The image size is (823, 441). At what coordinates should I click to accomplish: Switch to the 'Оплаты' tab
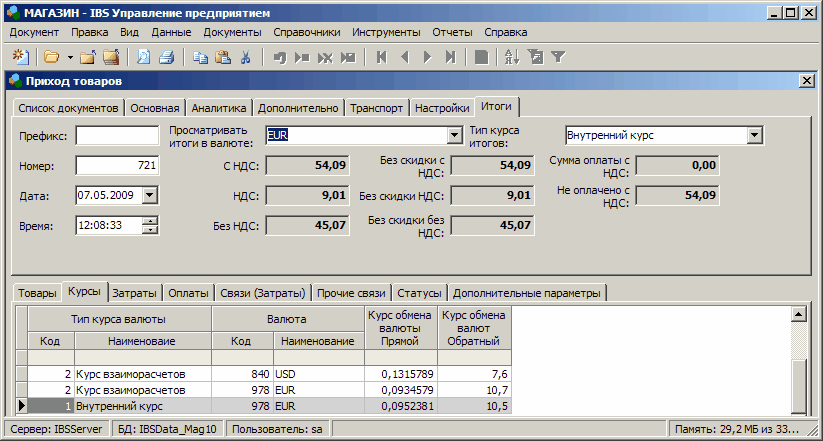[x=189, y=293]
